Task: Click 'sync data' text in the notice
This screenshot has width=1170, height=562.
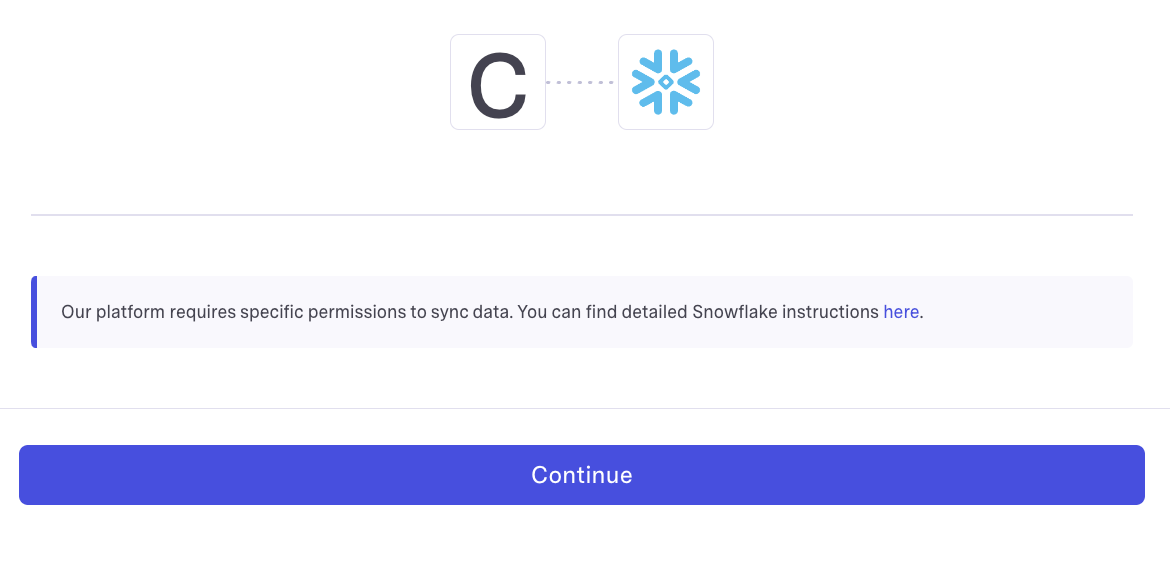Action: pos(471,312)
